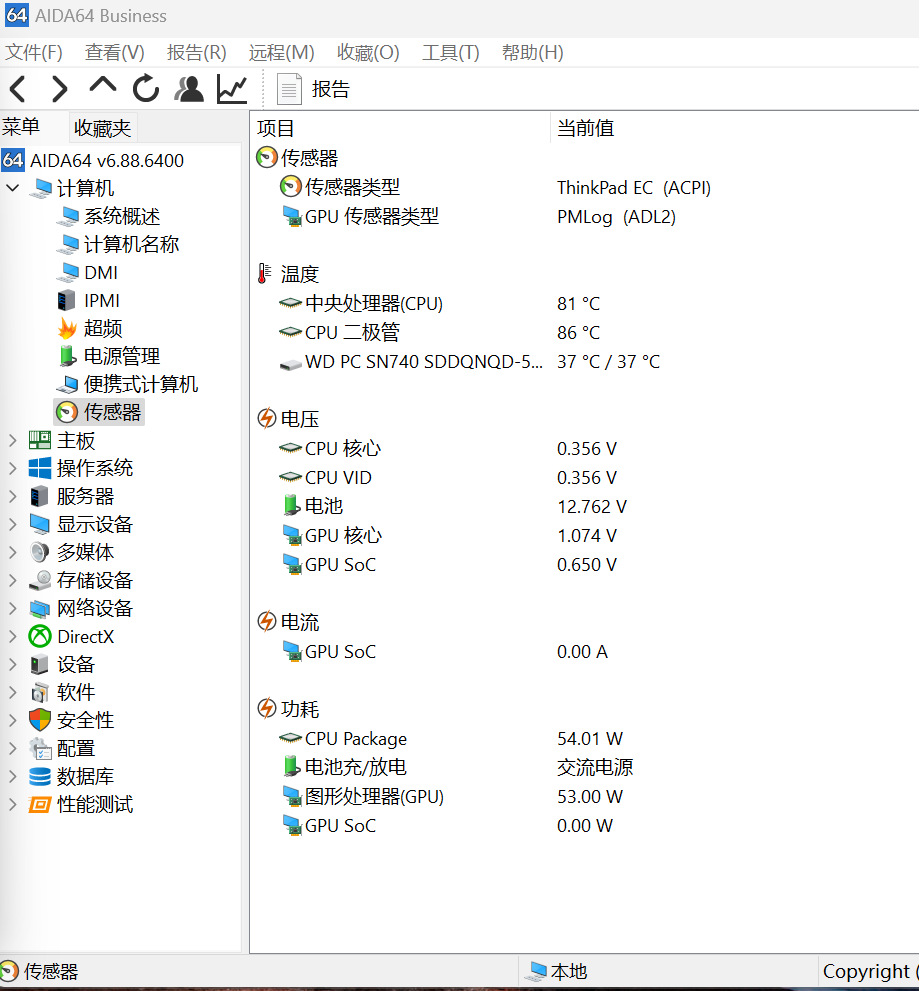Screen dimensions: 919x991
Task: Select the 配置 tree item
Action: [x=75, y=748]
